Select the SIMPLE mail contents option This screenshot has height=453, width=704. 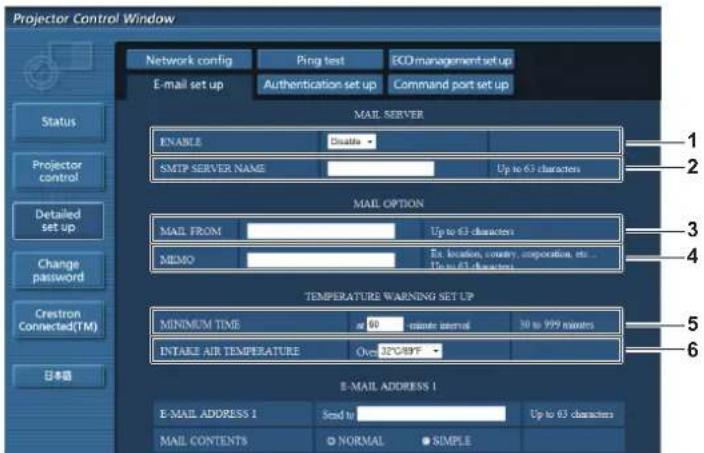[426, 441]
